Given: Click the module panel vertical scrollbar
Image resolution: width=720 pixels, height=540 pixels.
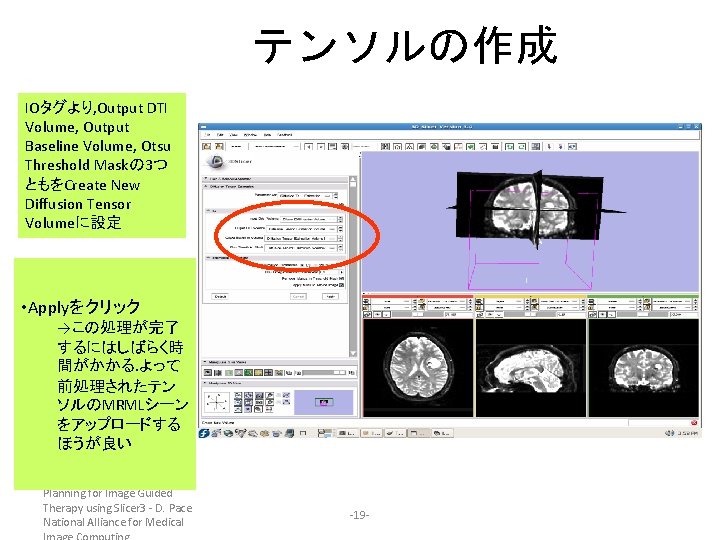Looking at the screenshot, I should point(353,266).
